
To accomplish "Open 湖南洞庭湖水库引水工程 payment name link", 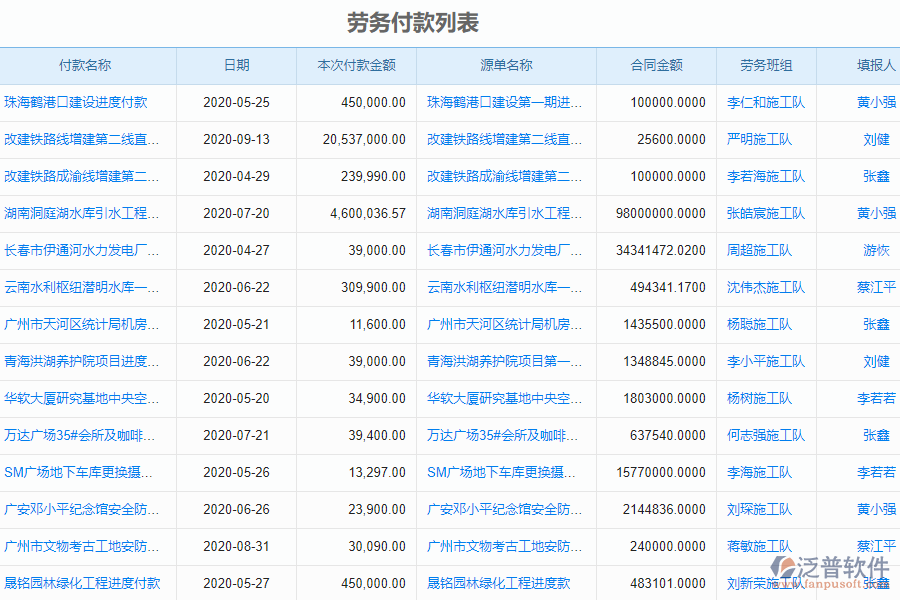I will [82, 214].
